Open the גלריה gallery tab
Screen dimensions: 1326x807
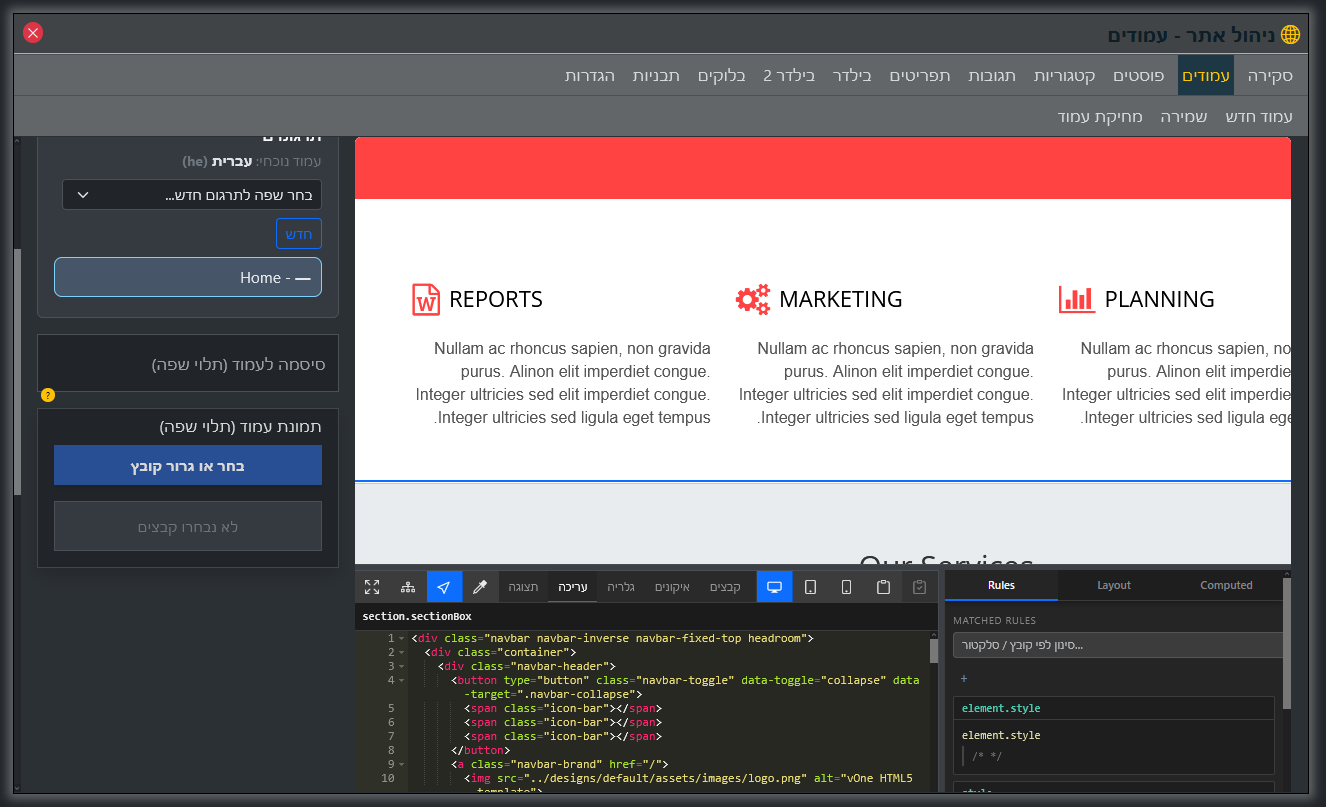[x=621, y=587]
